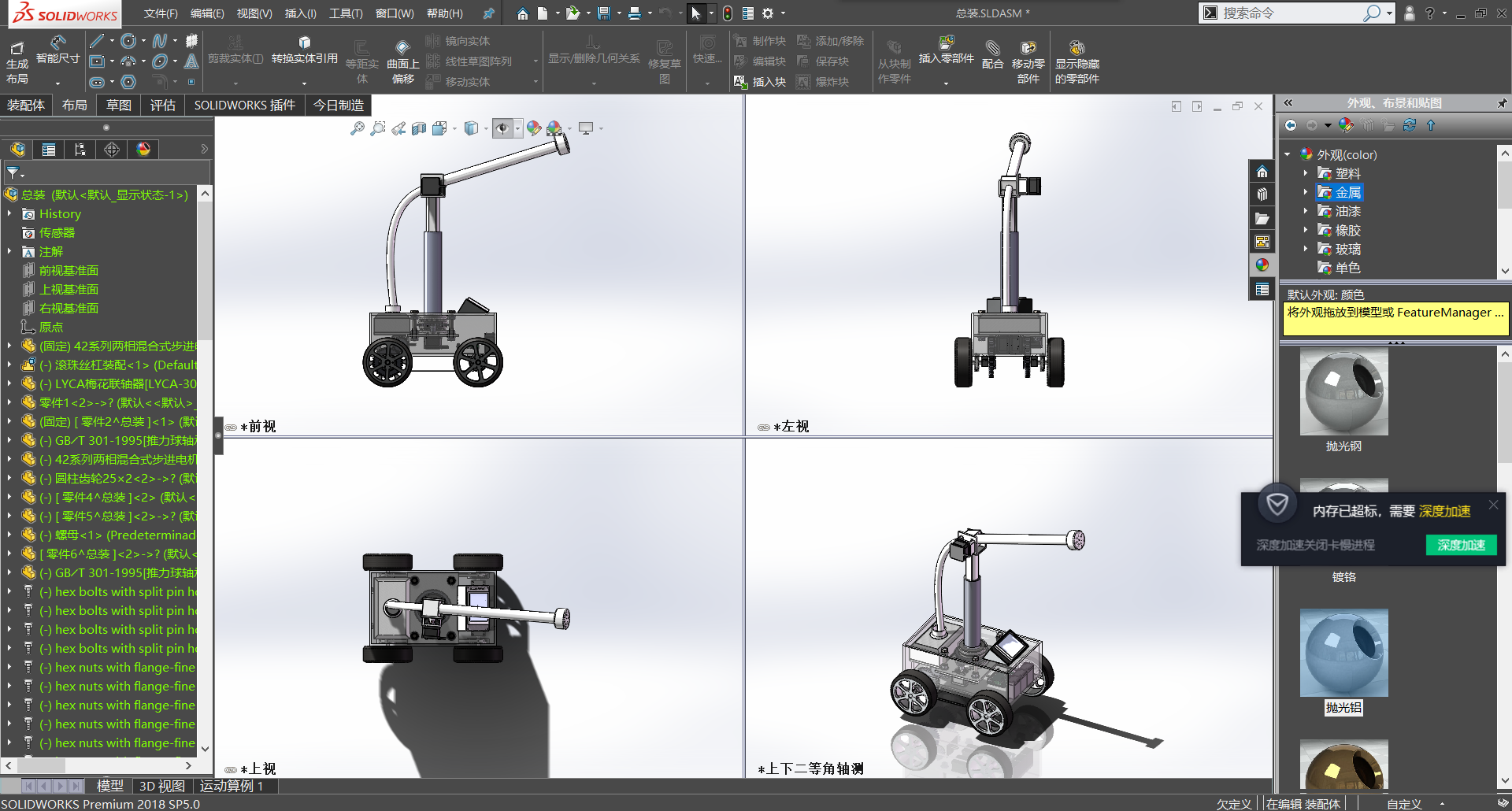Image resolution: width=1512 pixels, height=811 pixels.
Task: Click Move Component (移动零部件)
Action: (1028, 61)
